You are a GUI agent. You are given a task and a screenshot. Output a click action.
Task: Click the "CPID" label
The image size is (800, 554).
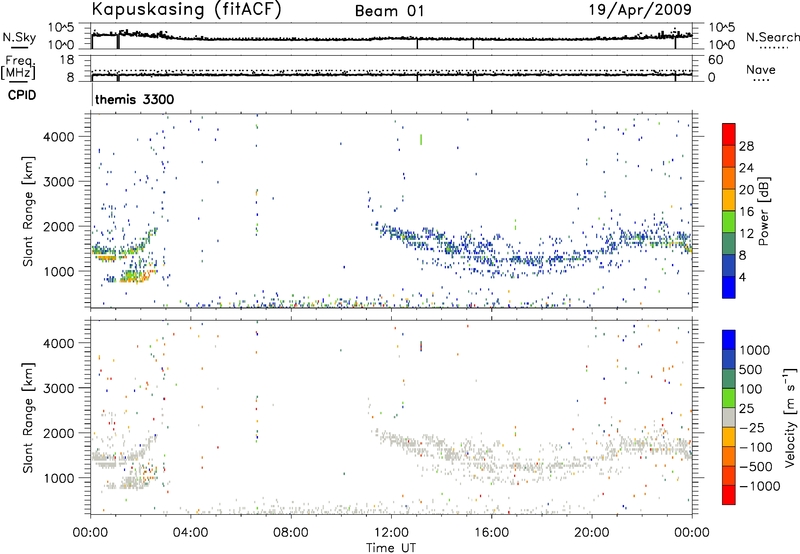coord(22,95)
